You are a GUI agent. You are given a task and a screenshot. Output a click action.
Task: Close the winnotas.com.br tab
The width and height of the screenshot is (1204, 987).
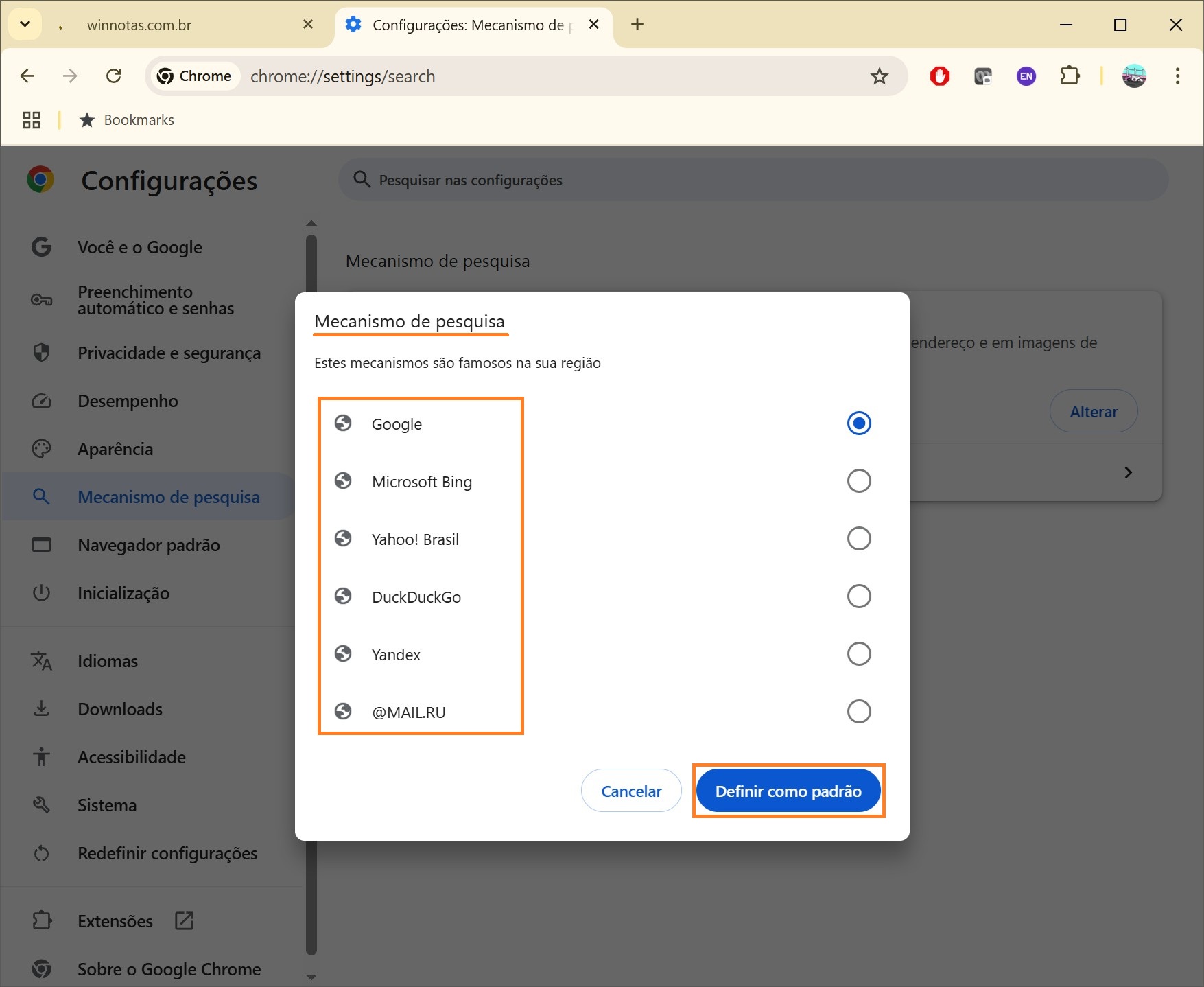(x=308, y=25)
